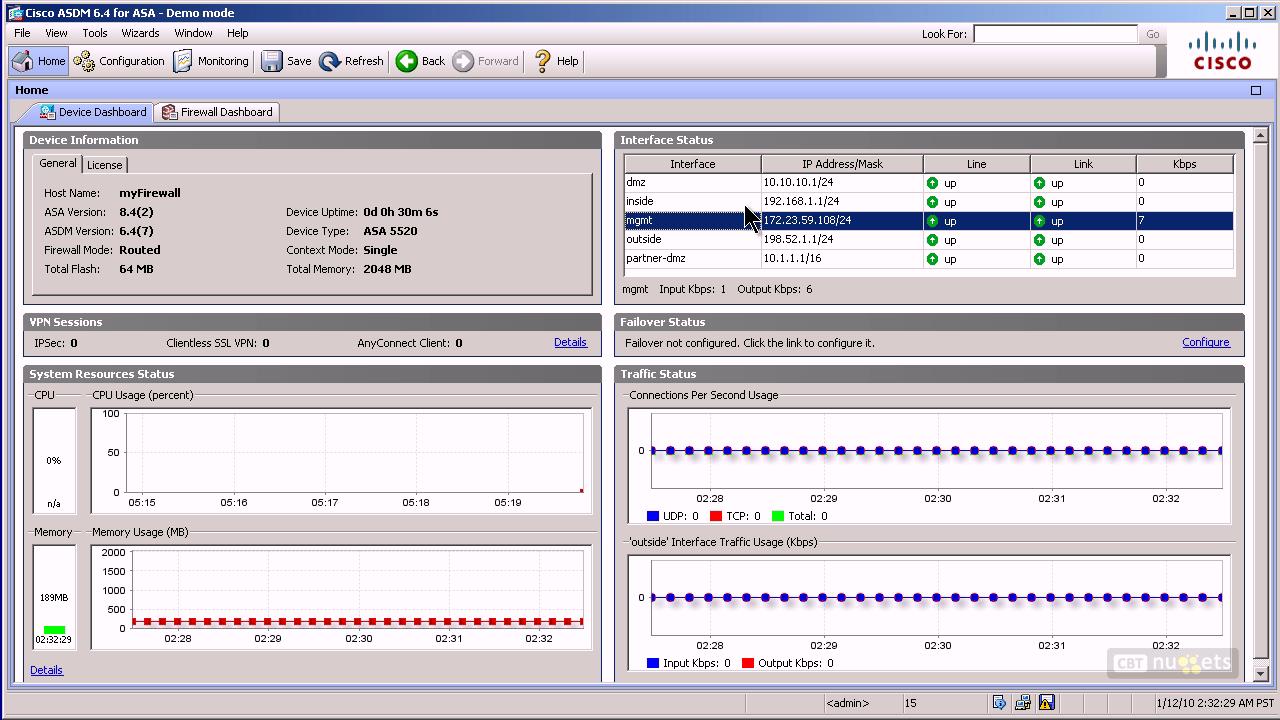The height and width of the screenshot is (720, 1280).
Task: Open Help from the toolbar
Action: pyautogui.click(x=555, y=61)
